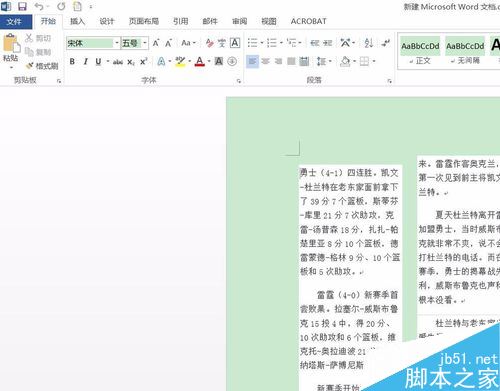This screenshot has height=391, width=500.
Task: Open the 页面布局 (Page Layout) tab
Action: pyautogui.click(x=144, y=21)
